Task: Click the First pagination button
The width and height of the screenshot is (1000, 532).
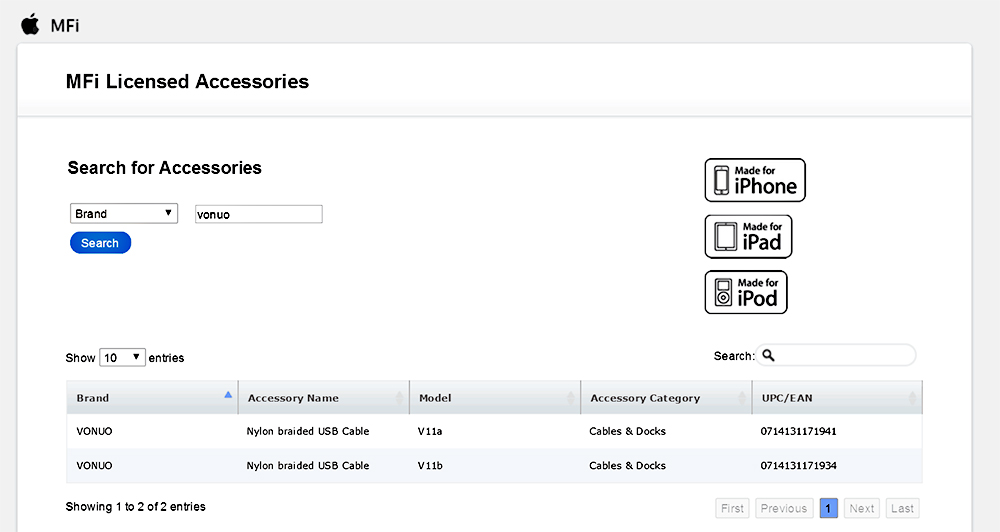Action: pyautogui.click(x=732, y=508)
